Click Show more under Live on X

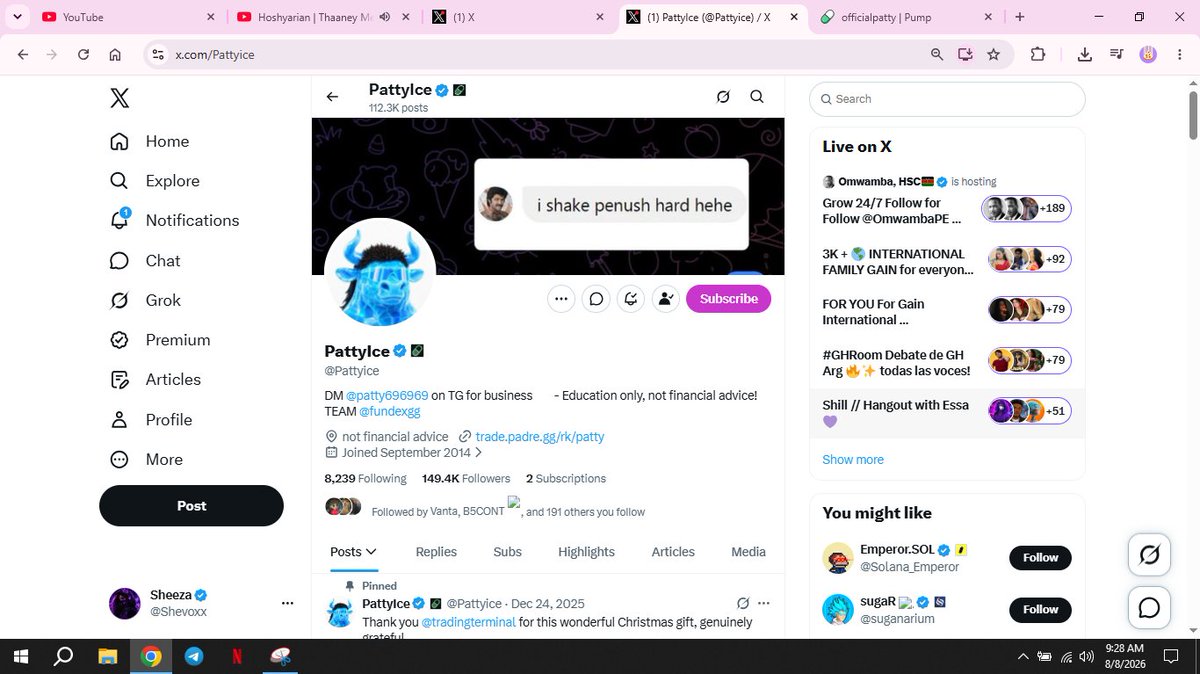pyautogui.click(x=853, y=460)
